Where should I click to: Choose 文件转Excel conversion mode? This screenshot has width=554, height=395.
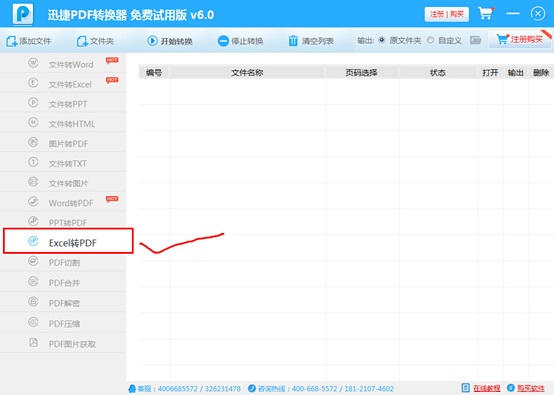click(63, 83)
